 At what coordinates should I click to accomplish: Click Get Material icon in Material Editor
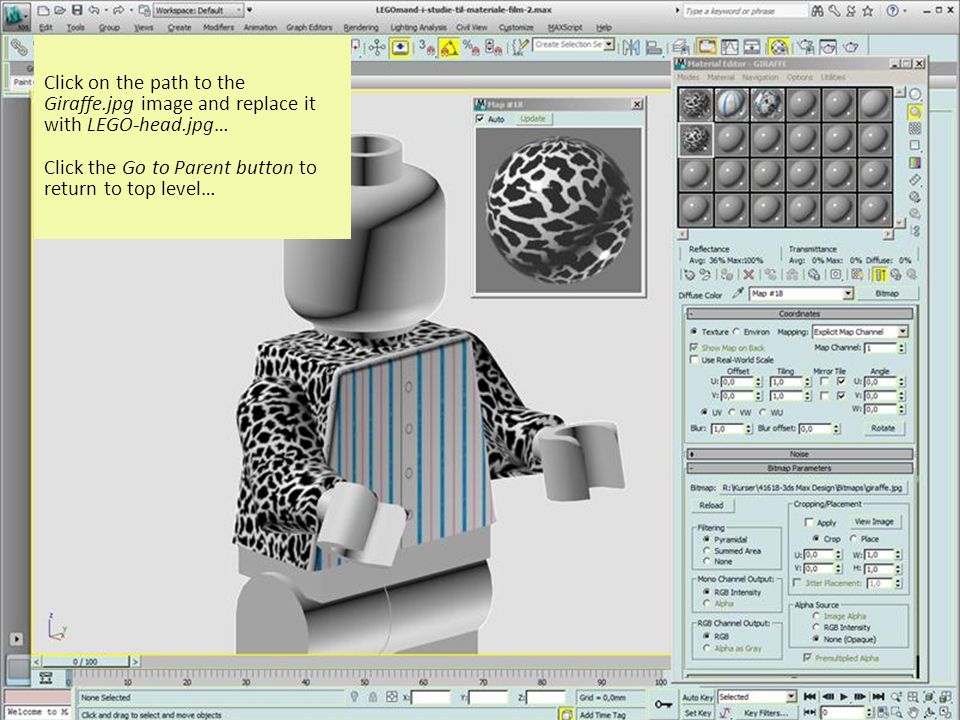(x=689, y=275)
